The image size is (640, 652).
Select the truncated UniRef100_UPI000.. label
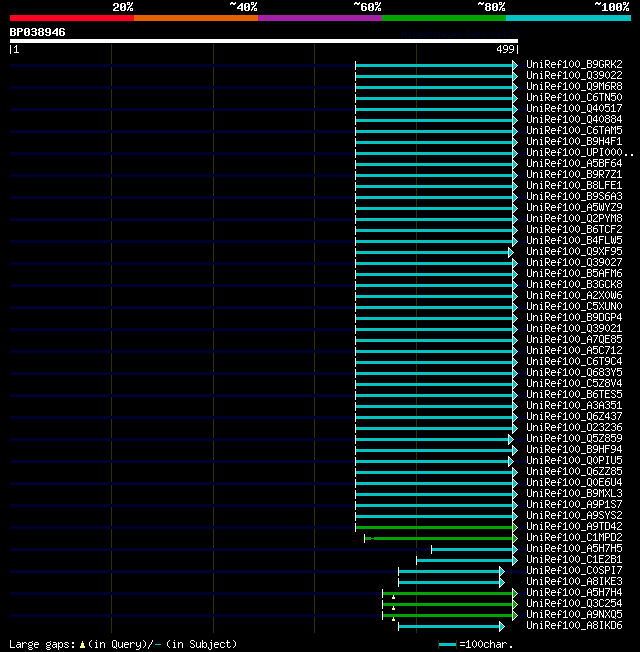point(580,153)
